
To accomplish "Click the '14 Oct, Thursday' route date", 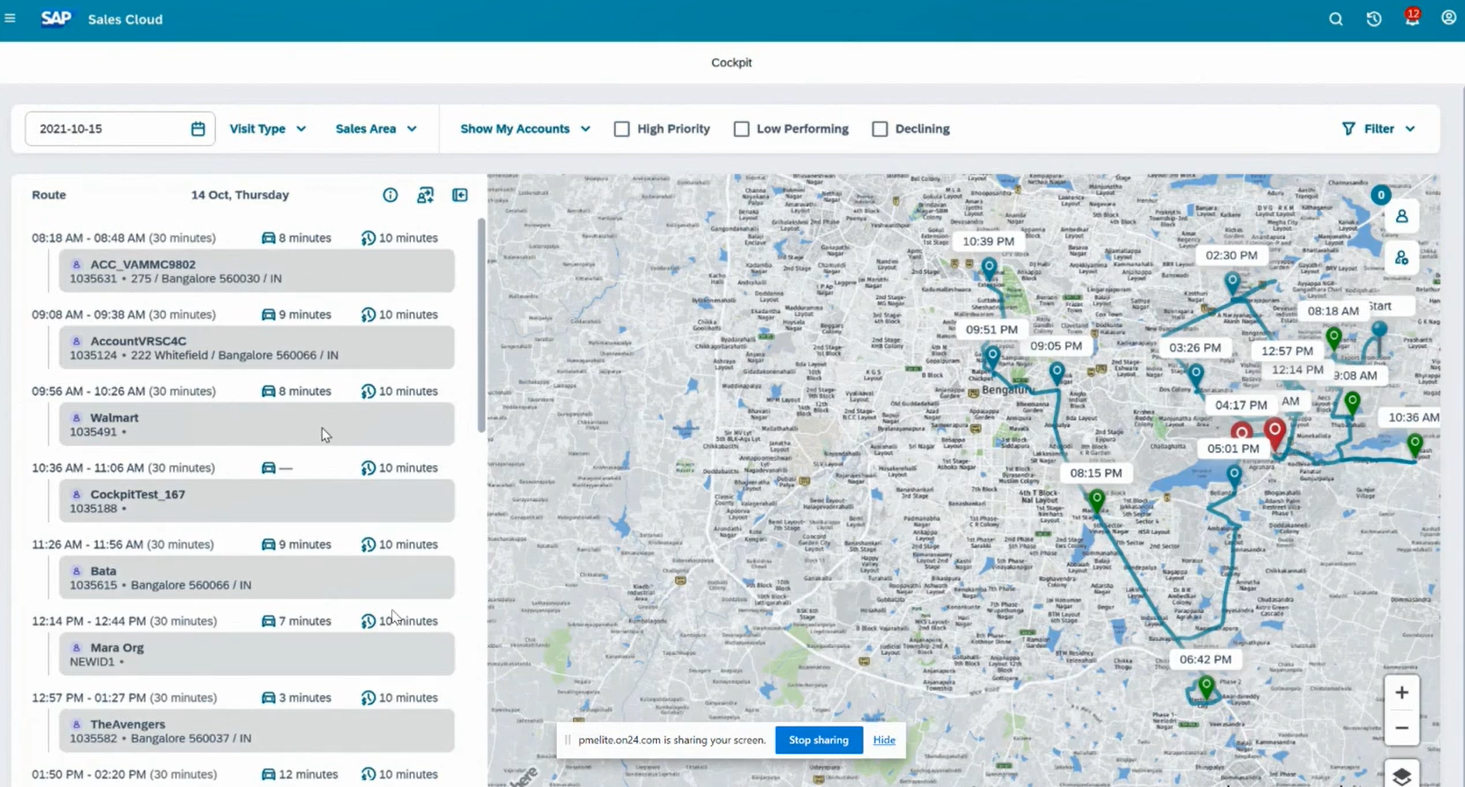I will coord(240,195).
